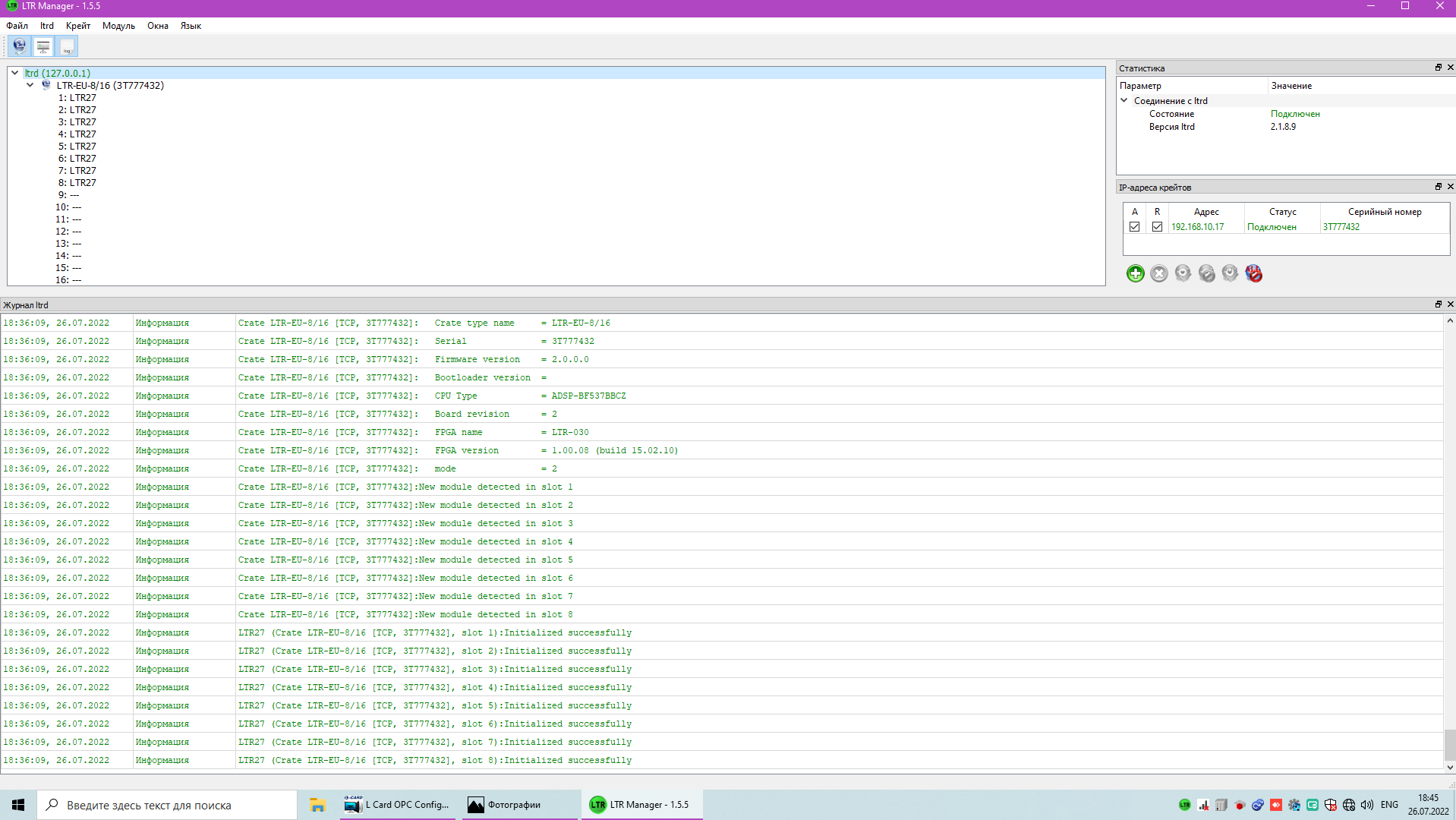Open the ltrd menu
Image resolution: width=1456 pixels, height=820 pixels.
point(47,26)
